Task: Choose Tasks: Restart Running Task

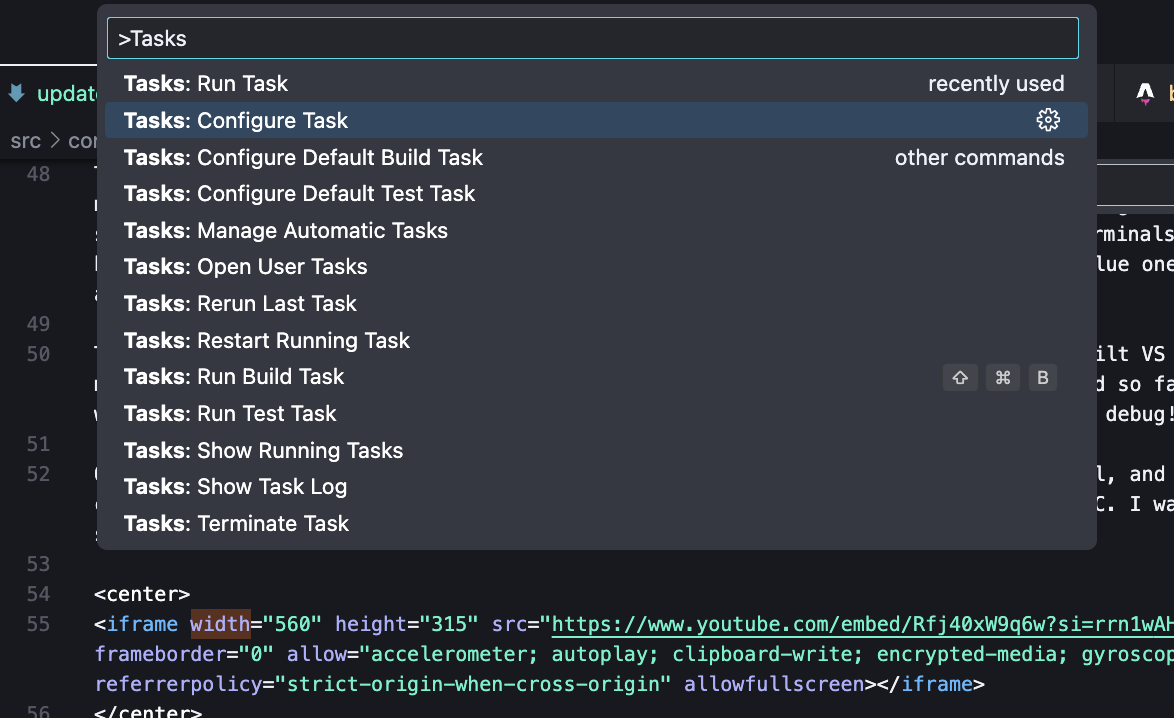Action: pos(266,341)
